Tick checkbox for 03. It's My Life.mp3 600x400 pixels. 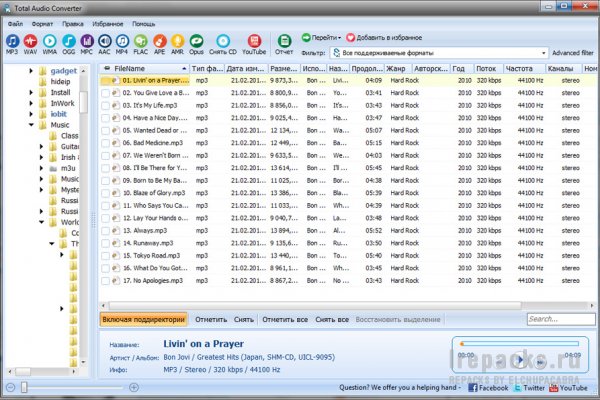tap(105, 106)
